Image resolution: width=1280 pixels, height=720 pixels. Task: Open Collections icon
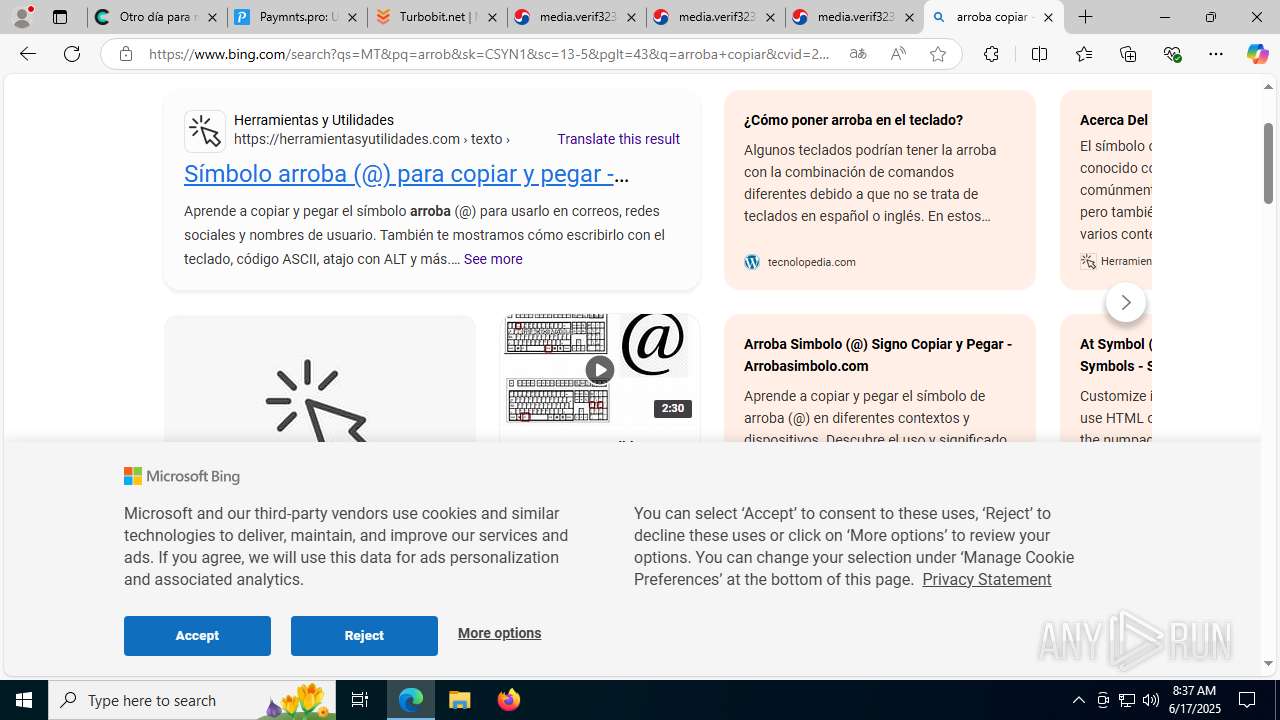[x=1128, y=54]
